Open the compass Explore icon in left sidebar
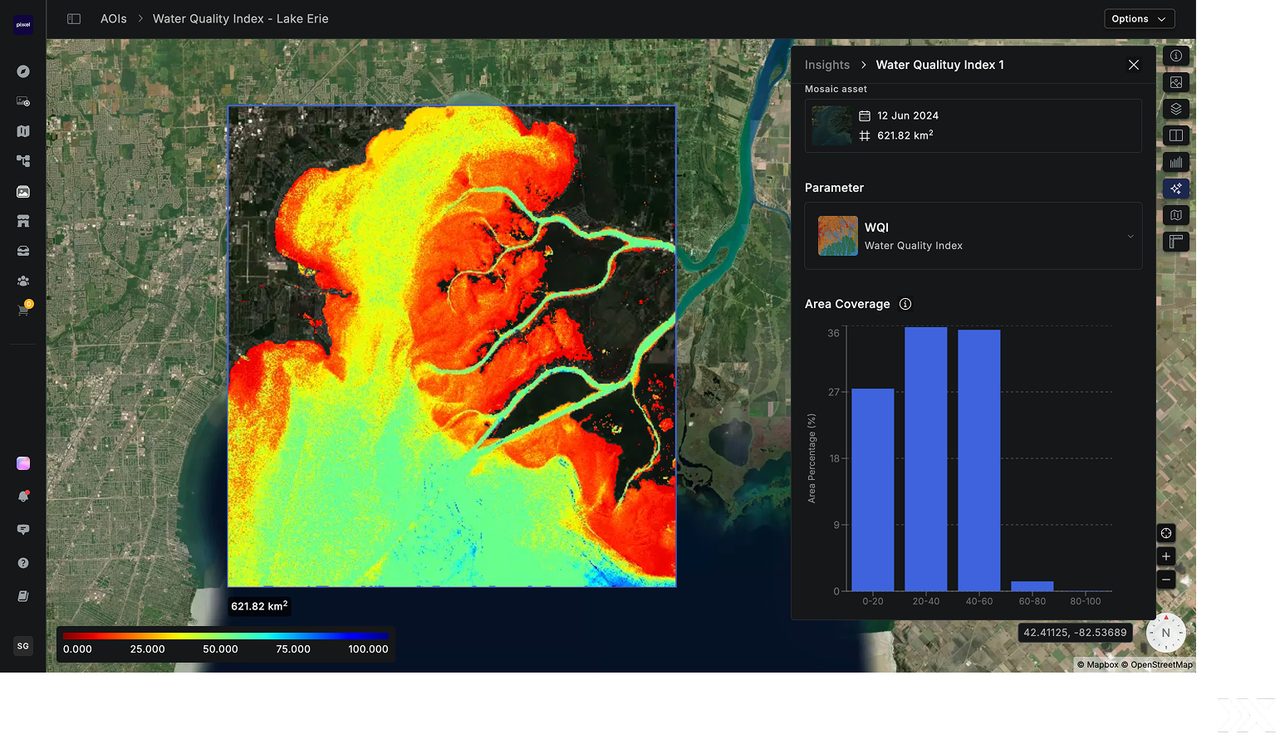Image resolution: width=1280 pixels, height=739 pixels. (x=23, y=72)
